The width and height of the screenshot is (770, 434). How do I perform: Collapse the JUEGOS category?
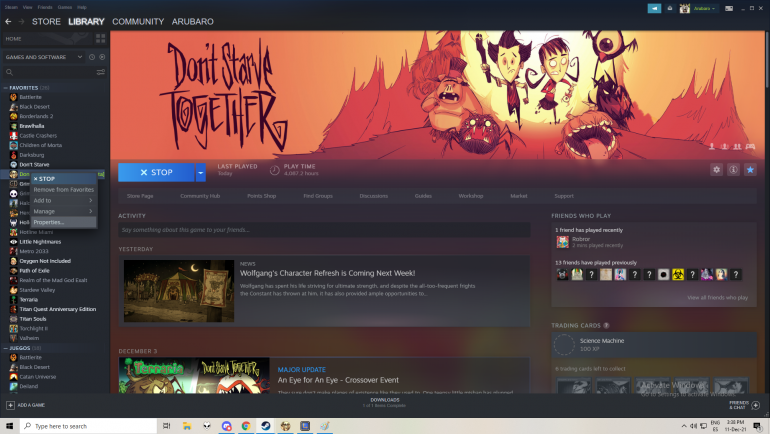[x=6, y=348]
